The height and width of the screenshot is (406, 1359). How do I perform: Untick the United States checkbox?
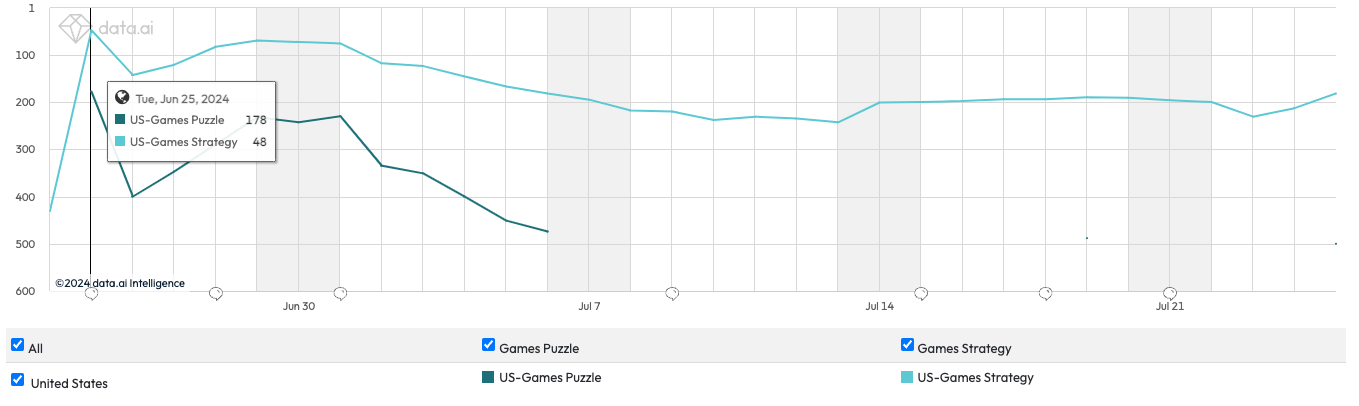pos(17,380)
